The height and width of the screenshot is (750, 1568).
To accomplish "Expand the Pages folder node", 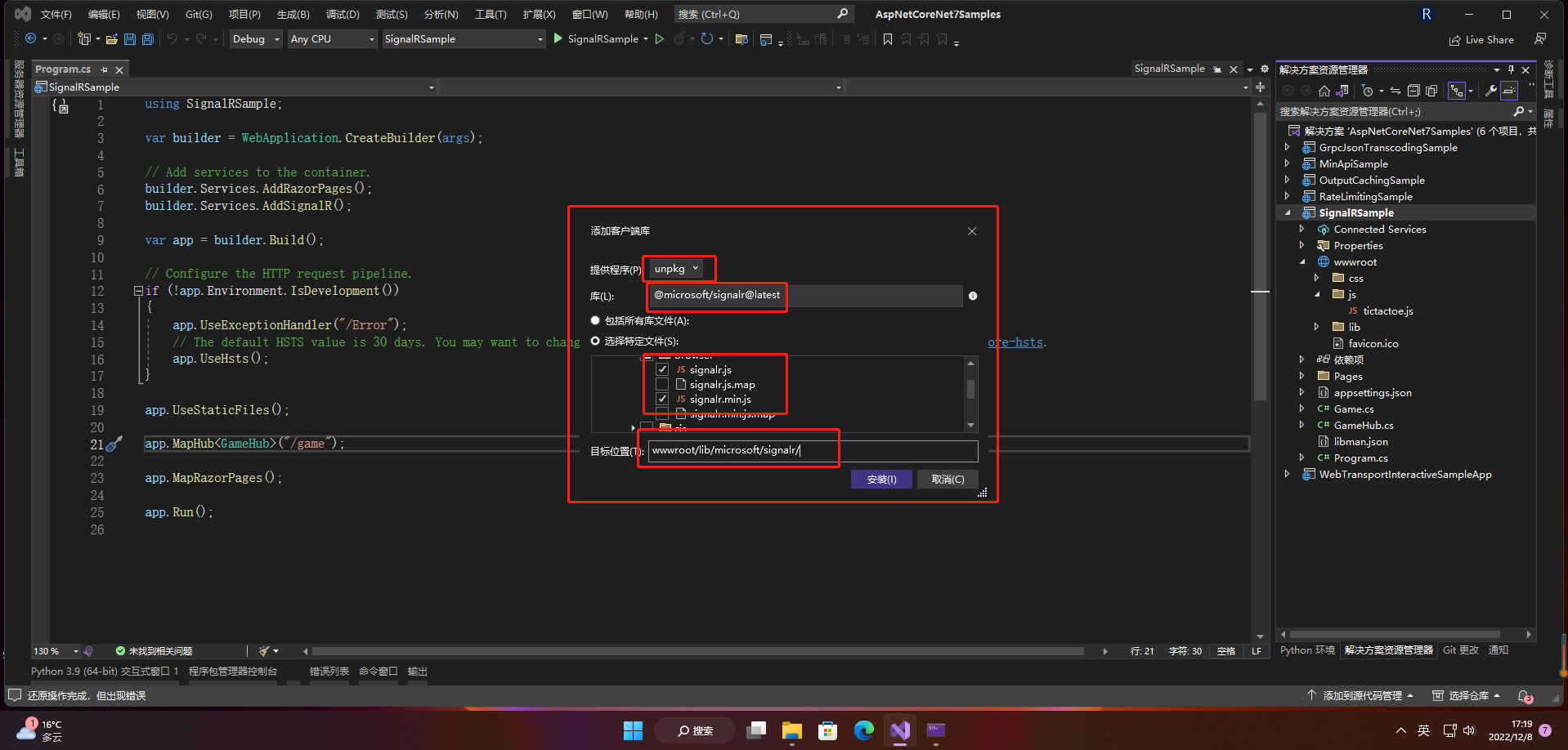I will [1302, 377].
